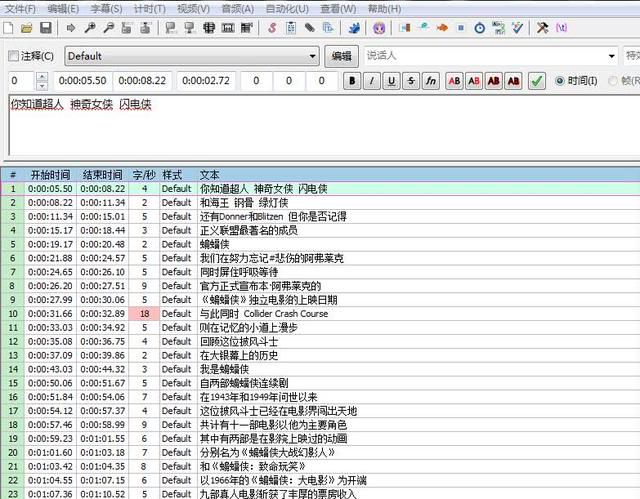Open the 计时(T) menu
The image size is (640, 499).
pos(150,9)
